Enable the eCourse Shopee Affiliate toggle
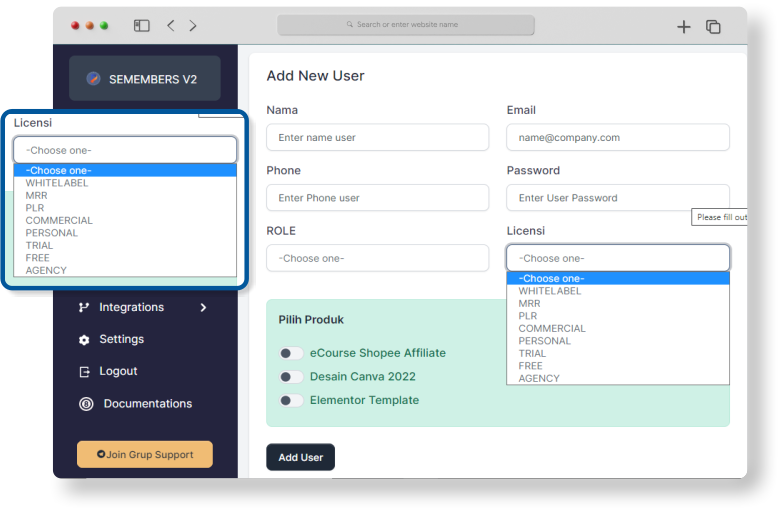 coord(291,353)
